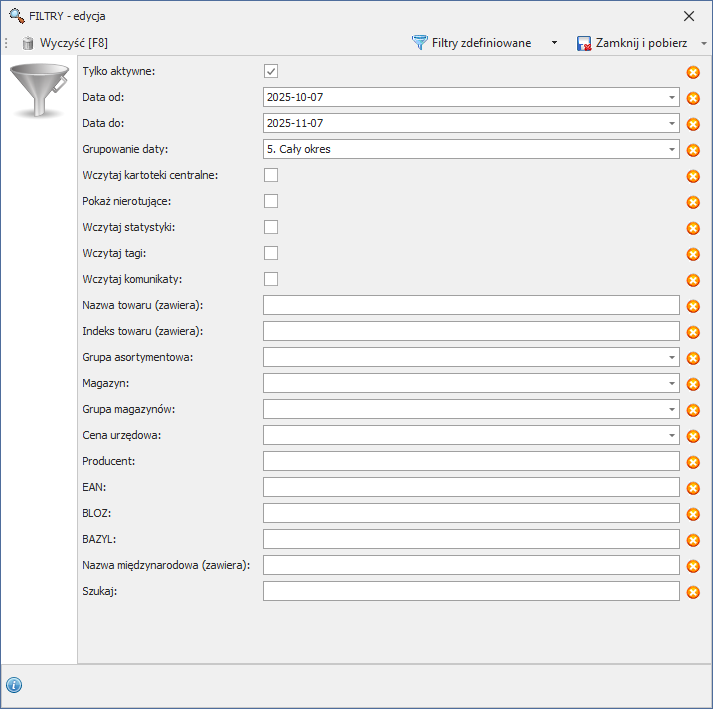Click the orange clear icon next to 'Grupowanie daty'
The height and width of the screenshot is (709, 713).
click(693, 150)
